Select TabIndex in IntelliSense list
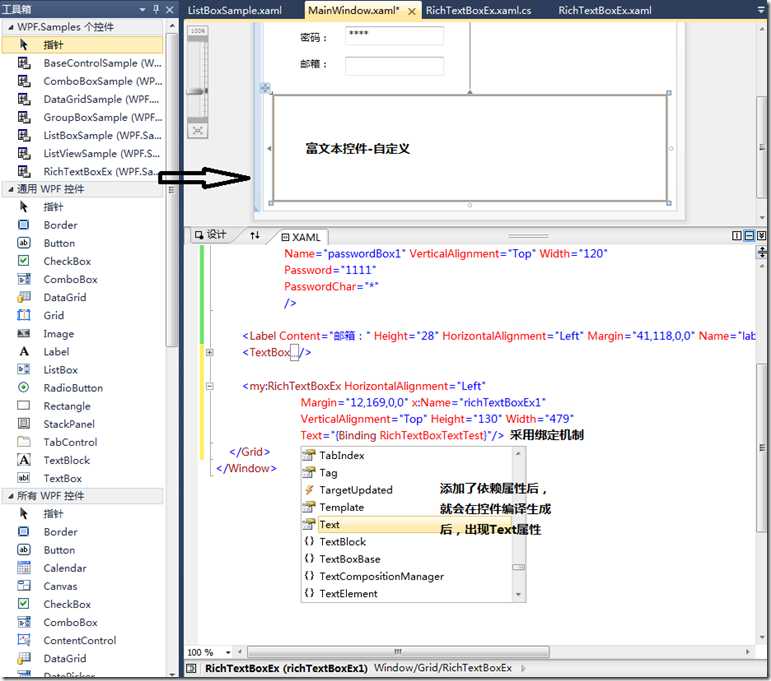Viewport: 771px width, 681px height. coord(408,455)
